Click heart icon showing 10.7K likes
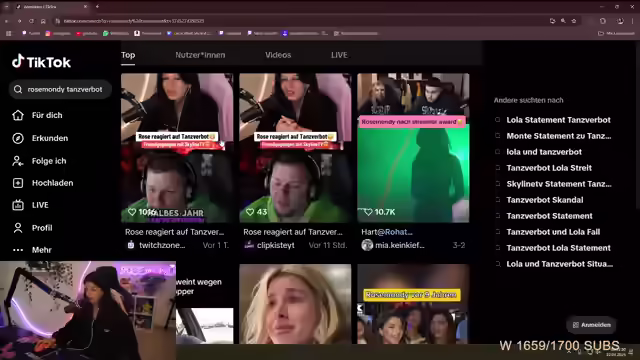640x360 pixels. tap(368, 212)
